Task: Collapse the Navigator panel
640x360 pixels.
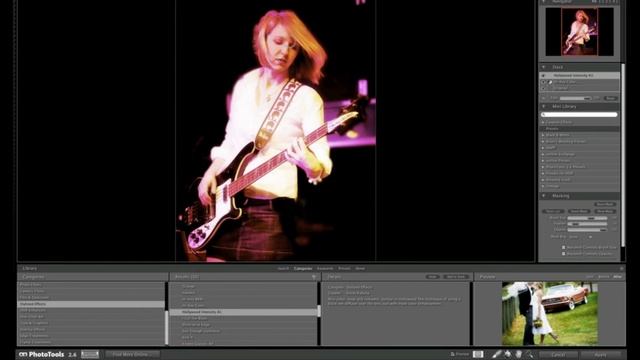Action: click(x=544, y=2)
